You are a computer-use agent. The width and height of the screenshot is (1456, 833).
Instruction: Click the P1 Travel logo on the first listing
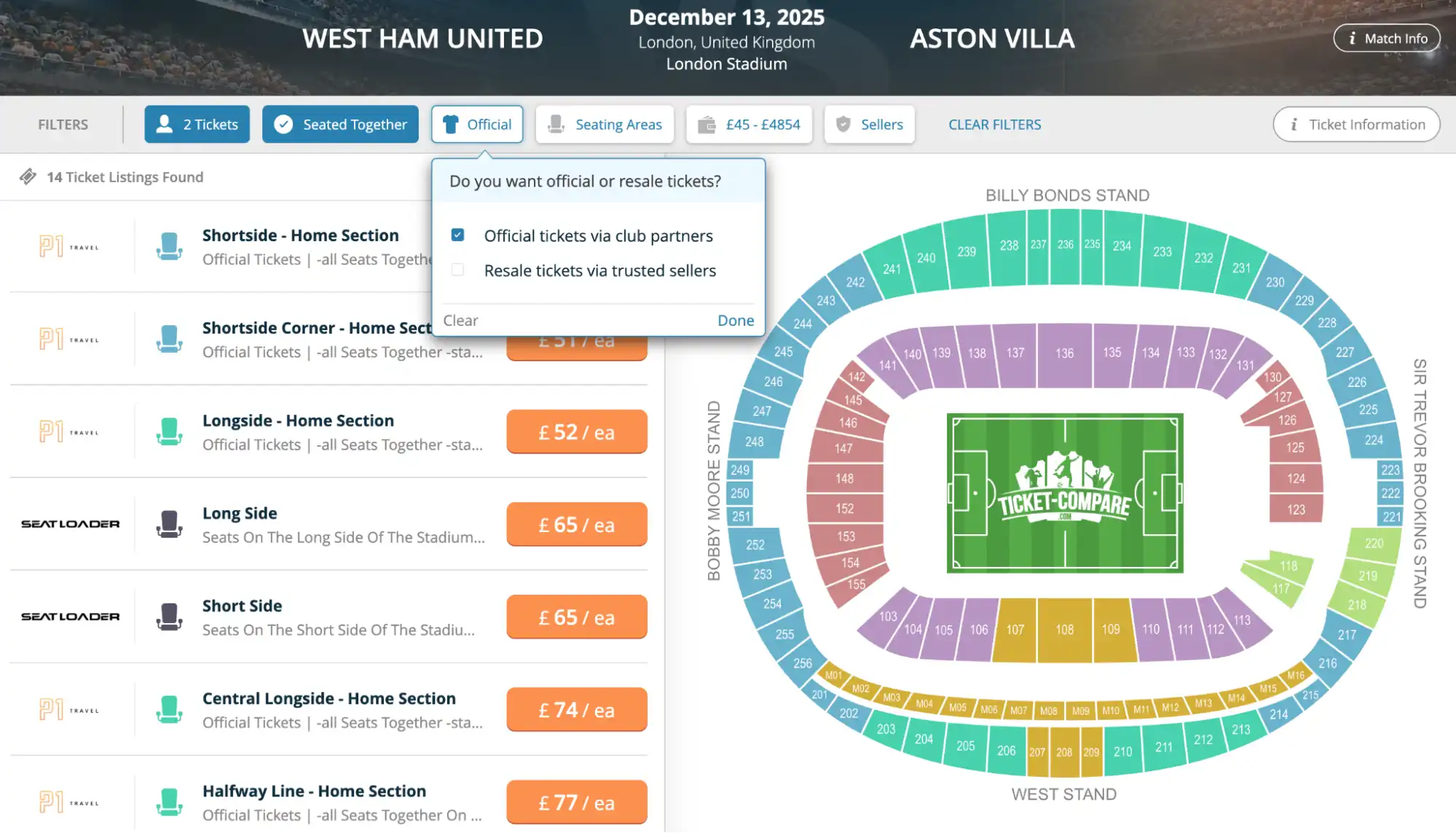(69, 246)
